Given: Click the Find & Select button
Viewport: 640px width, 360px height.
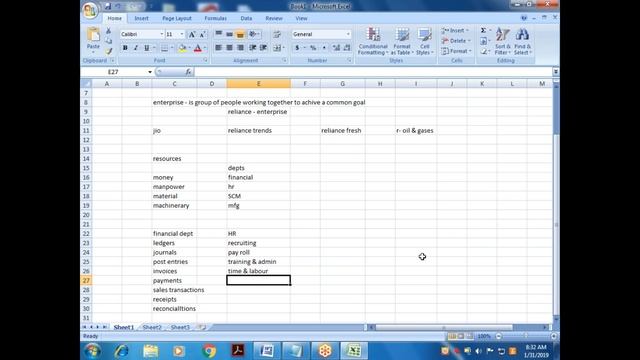Looking at the screenshot, I should pos(522,42).
